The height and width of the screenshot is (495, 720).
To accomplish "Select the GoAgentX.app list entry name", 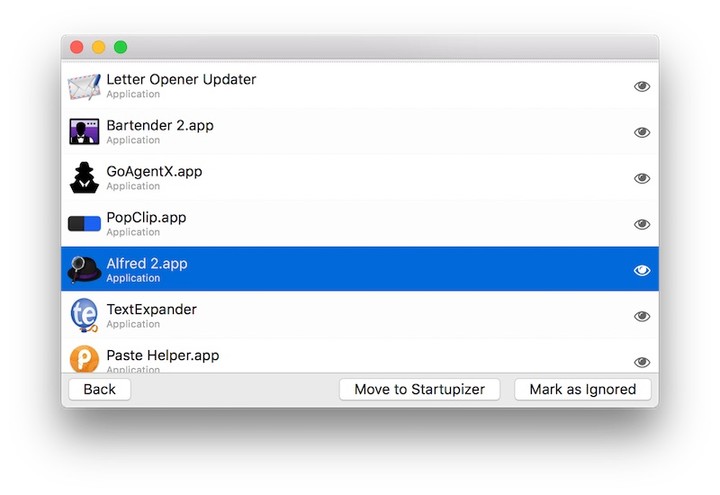I will pyautogui.click(x=154, y=172).
